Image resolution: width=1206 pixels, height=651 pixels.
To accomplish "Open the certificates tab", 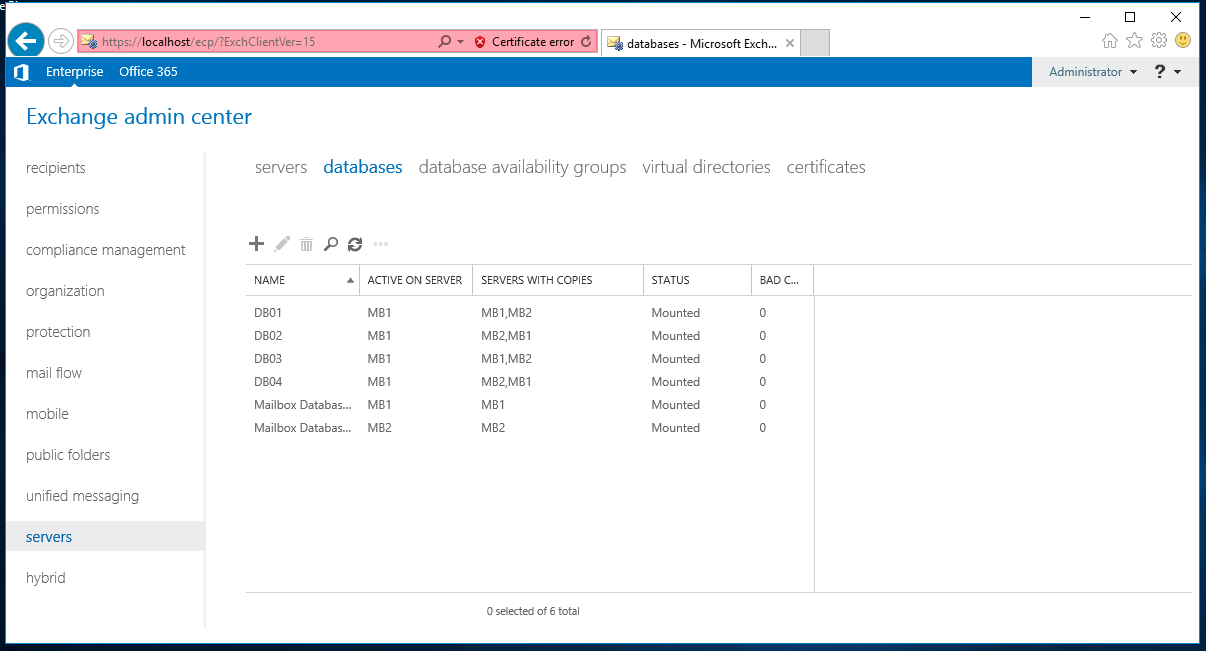I will [826, 167].
